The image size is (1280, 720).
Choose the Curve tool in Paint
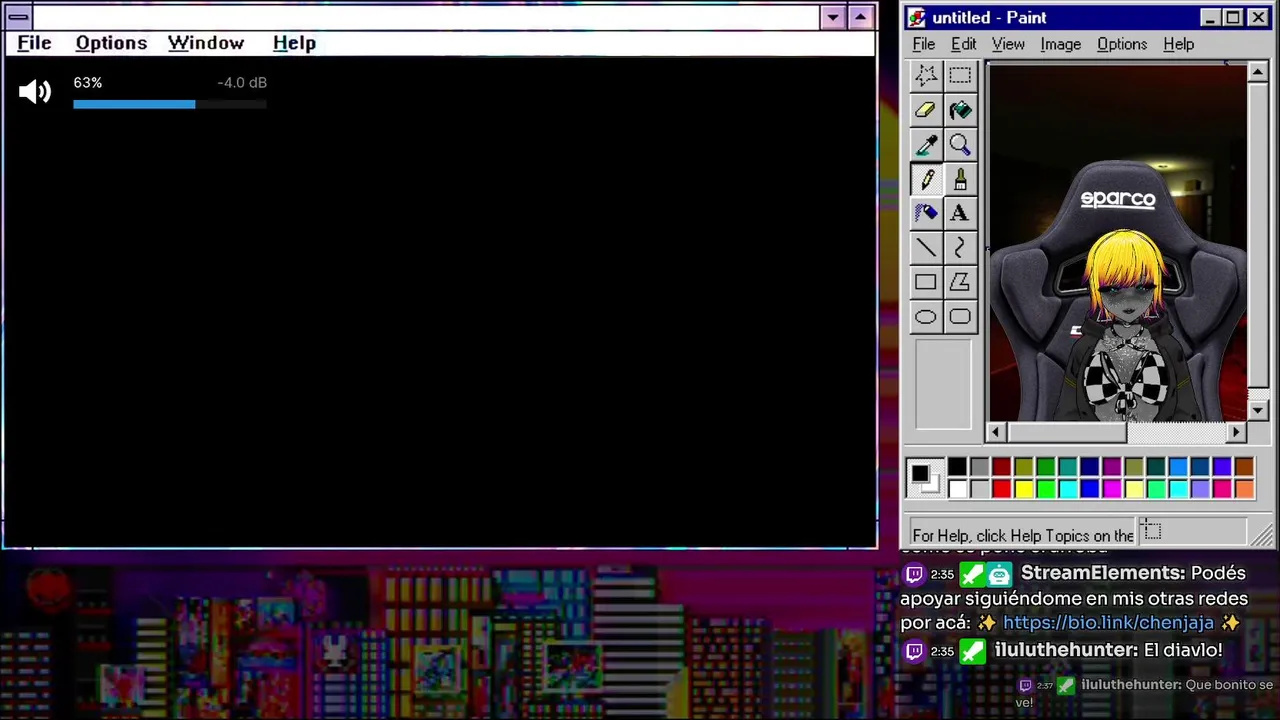coord(960,248)
